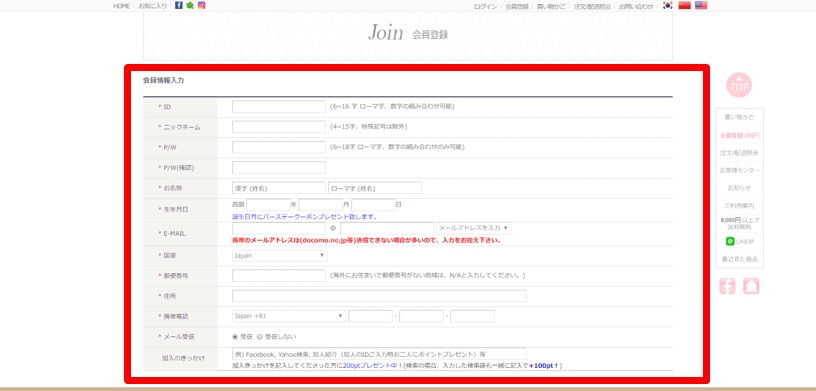Open ご利用案内 link in sidebar
This screenshot has width=816, height=391.
point(739,205)
